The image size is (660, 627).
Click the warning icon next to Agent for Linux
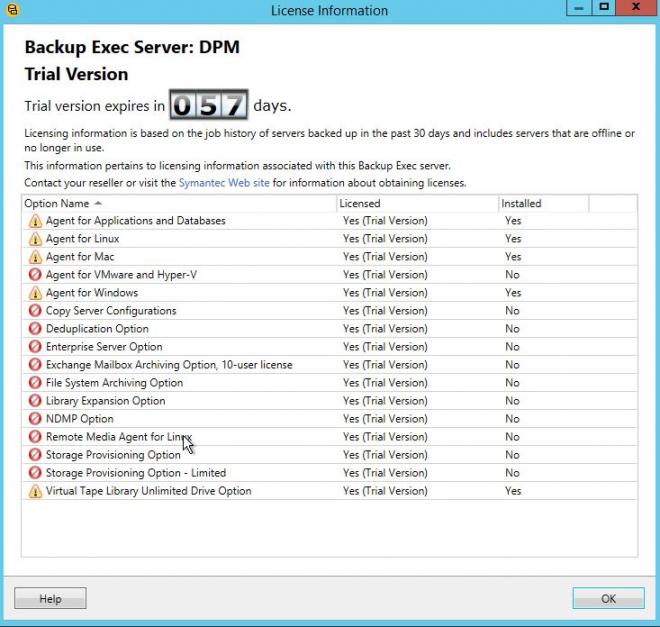pyautogui.click(x=36, y=239)
